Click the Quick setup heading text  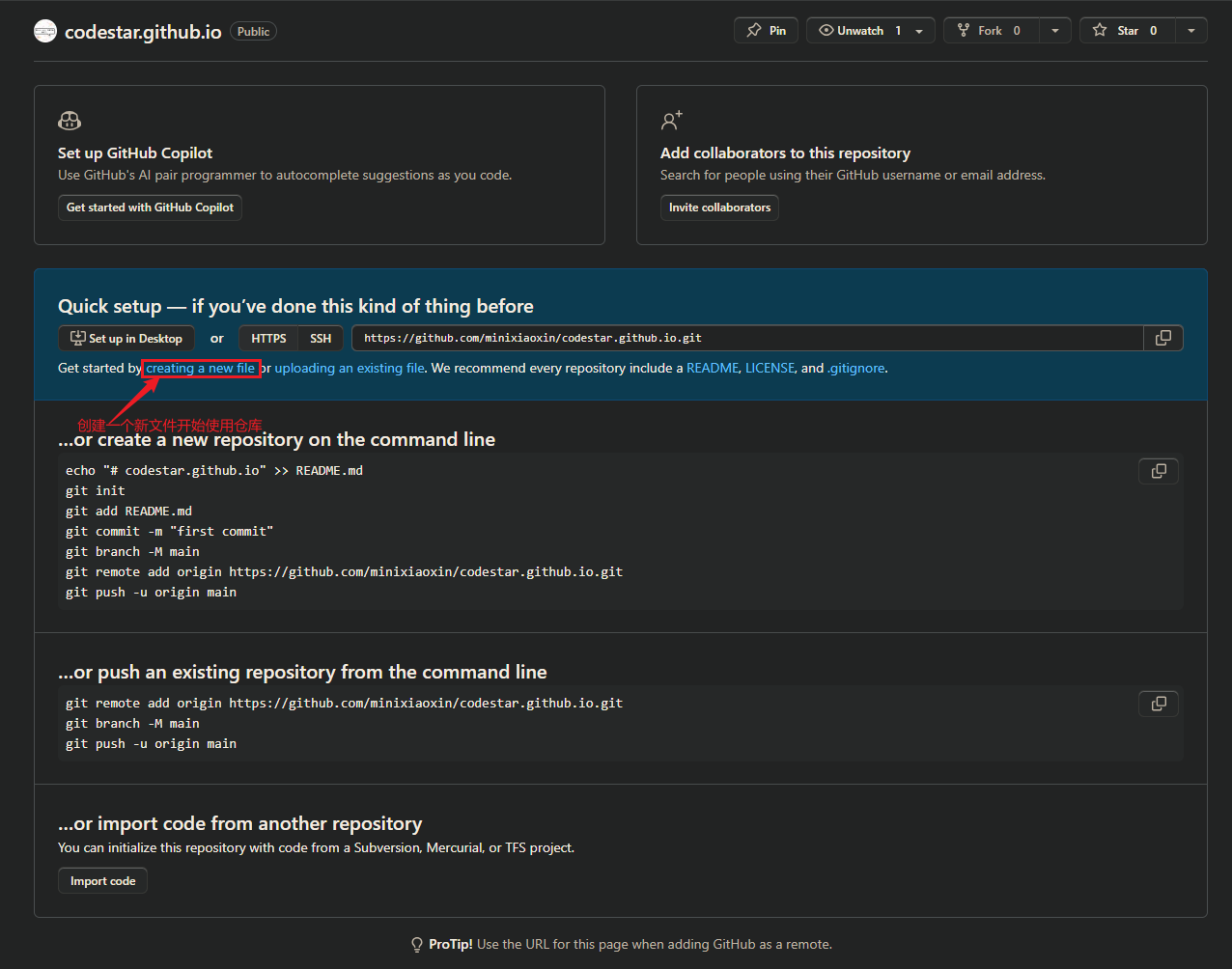[x=295, y=306]
